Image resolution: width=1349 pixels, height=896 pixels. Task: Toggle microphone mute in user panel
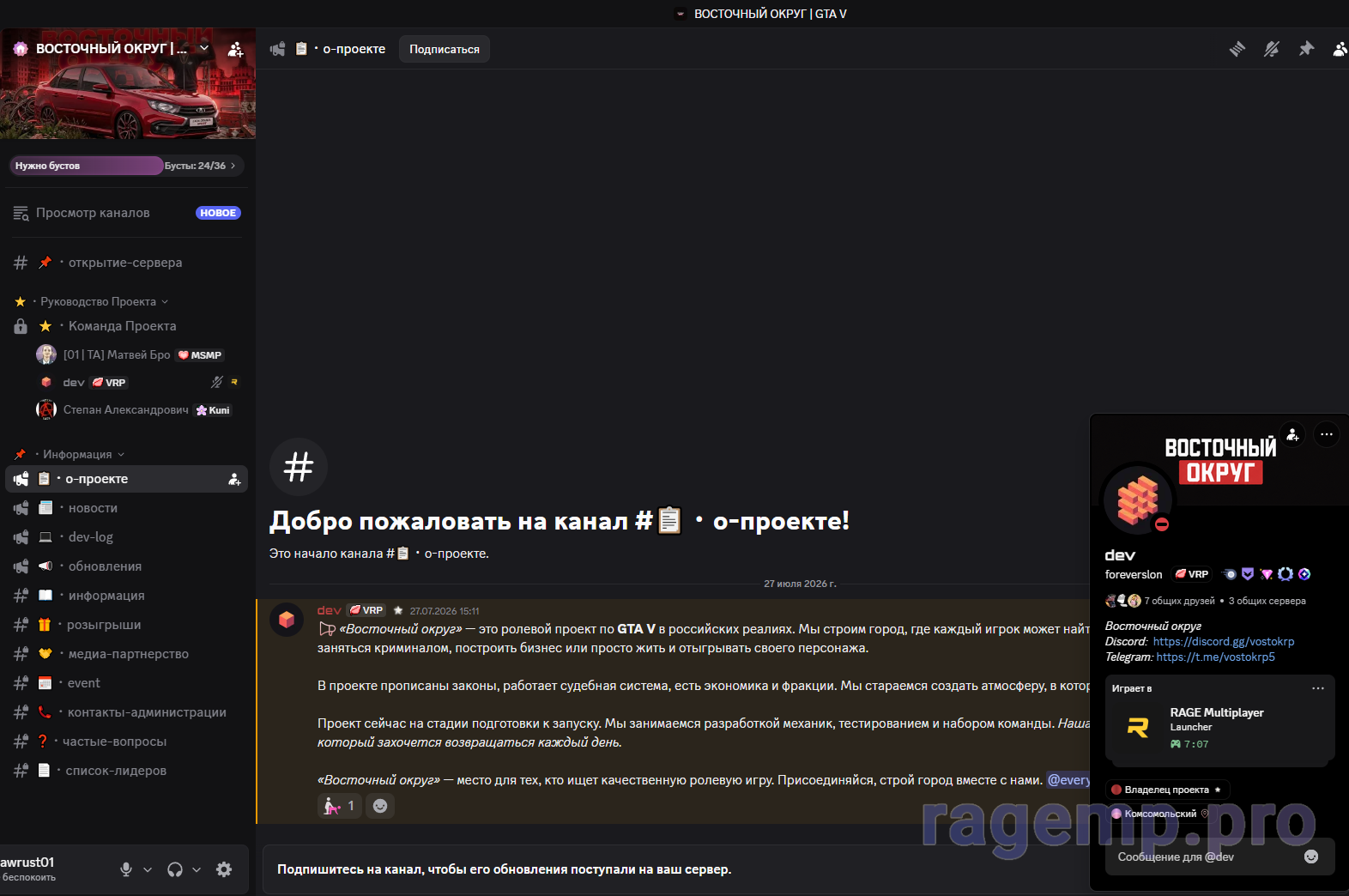point(126,869)
